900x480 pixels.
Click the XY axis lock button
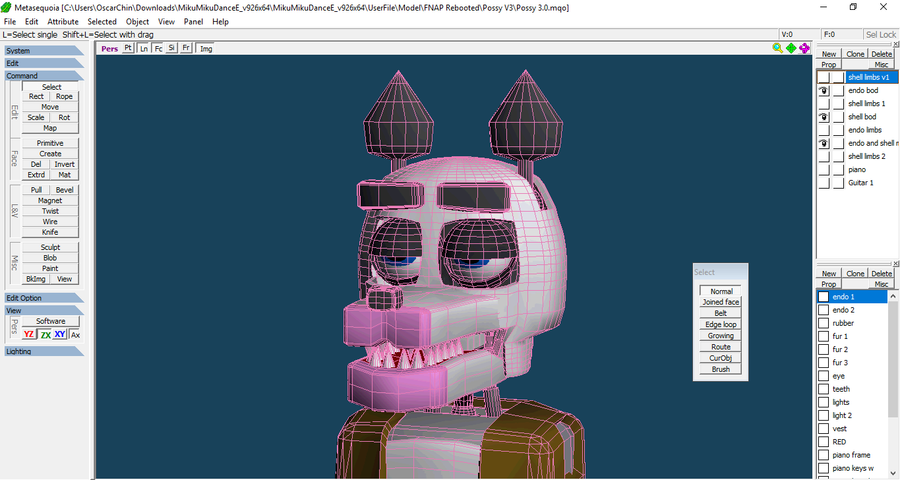coord(60,334)
